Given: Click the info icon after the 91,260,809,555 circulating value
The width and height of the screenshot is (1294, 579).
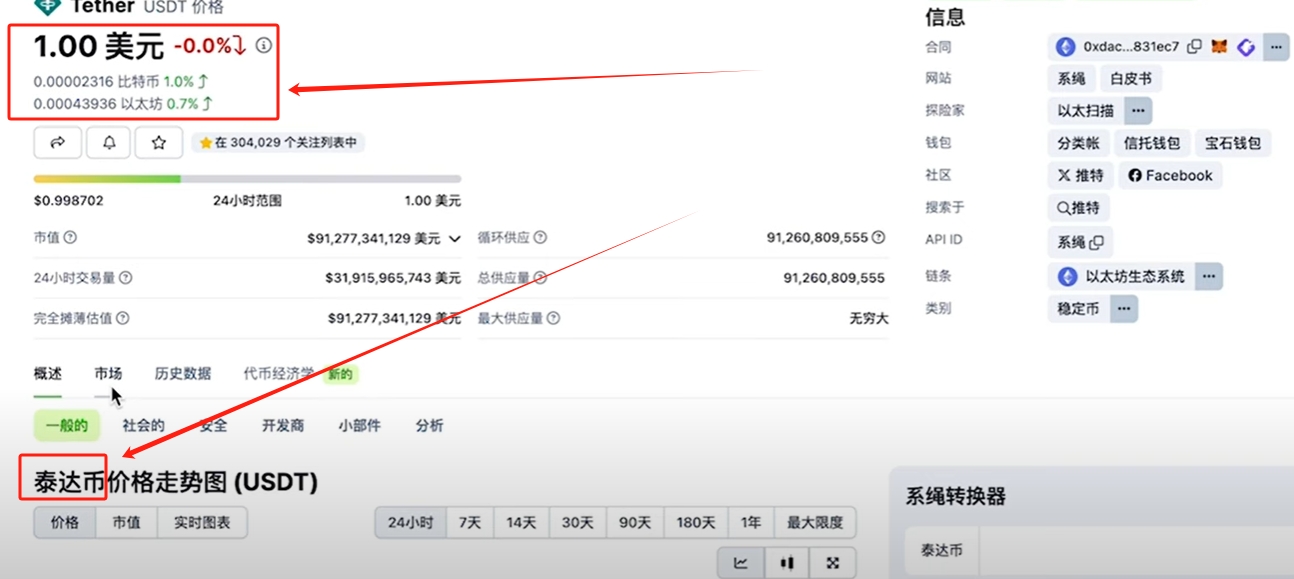Looking at the screenshot, I should click(878, 238).
